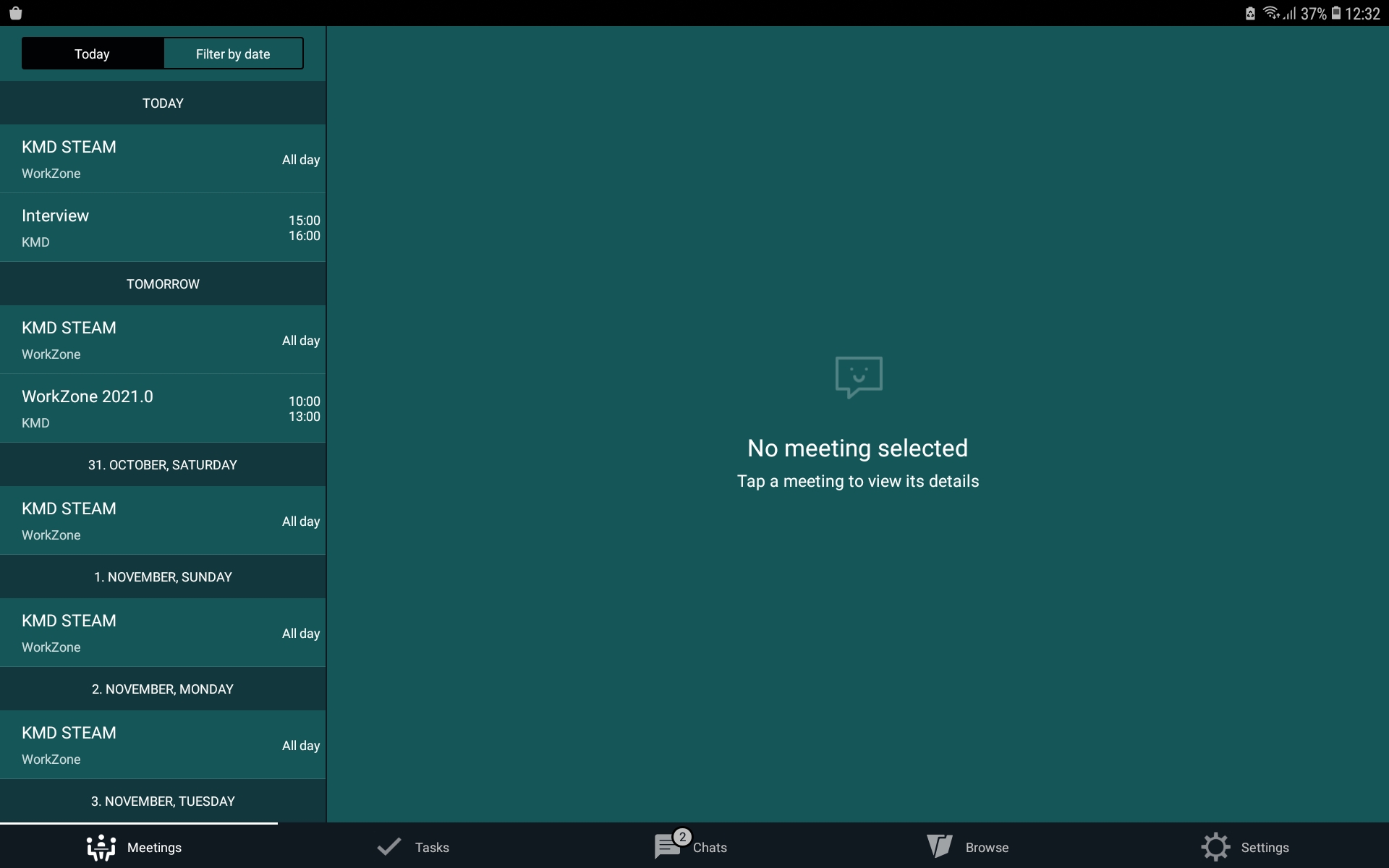Select the Browse tab label
This screenshot has width=1389, height=868.
point(987,848)
